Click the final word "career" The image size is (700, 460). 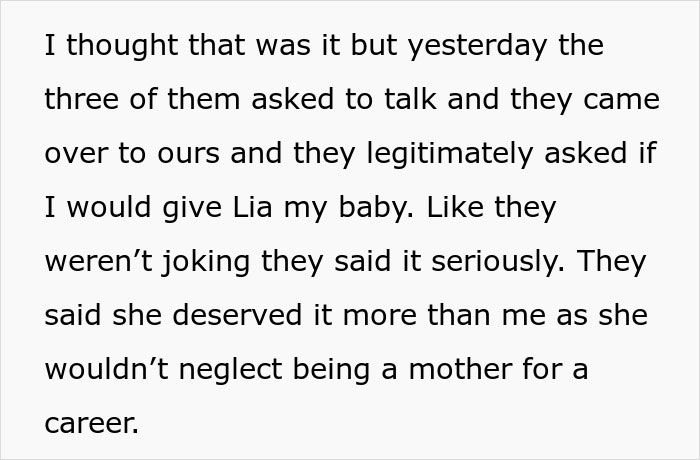click(89, 423)
